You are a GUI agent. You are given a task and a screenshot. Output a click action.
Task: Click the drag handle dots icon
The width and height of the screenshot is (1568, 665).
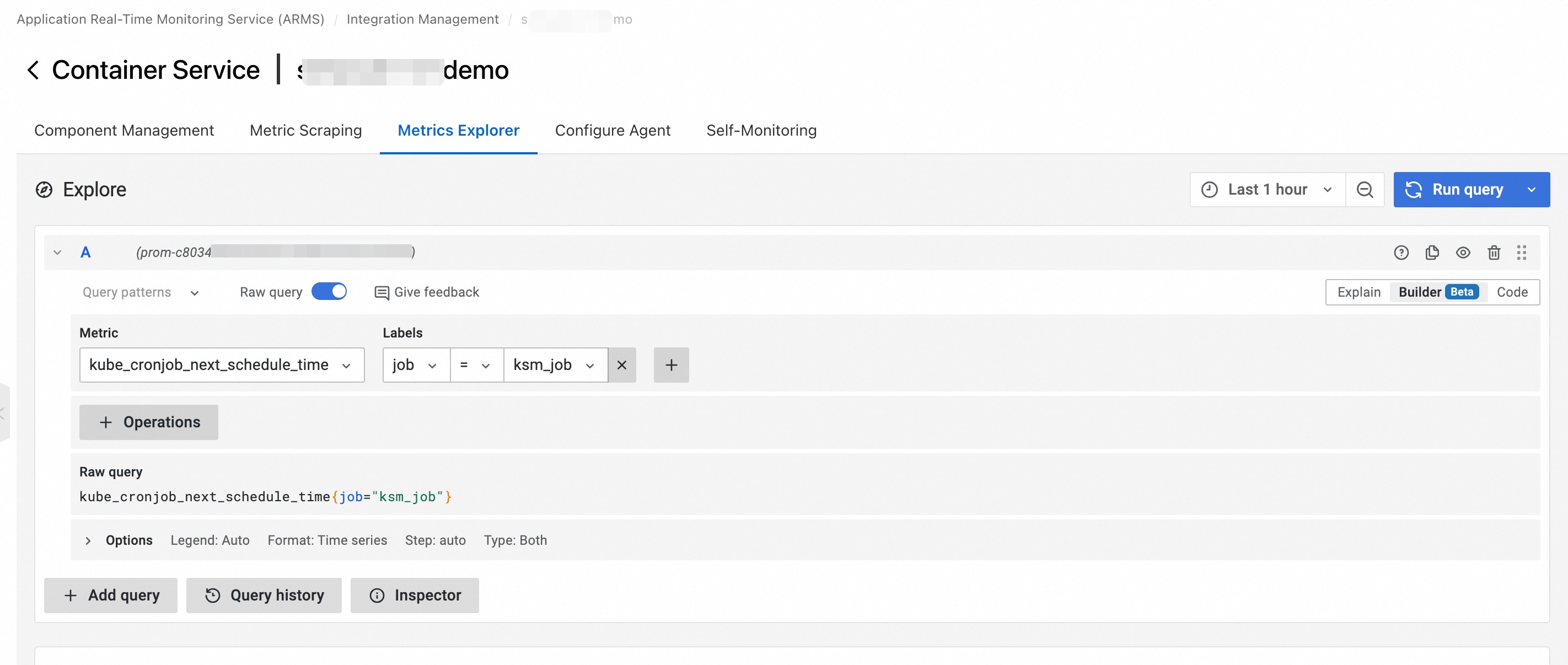click(x=1521, y=253)
